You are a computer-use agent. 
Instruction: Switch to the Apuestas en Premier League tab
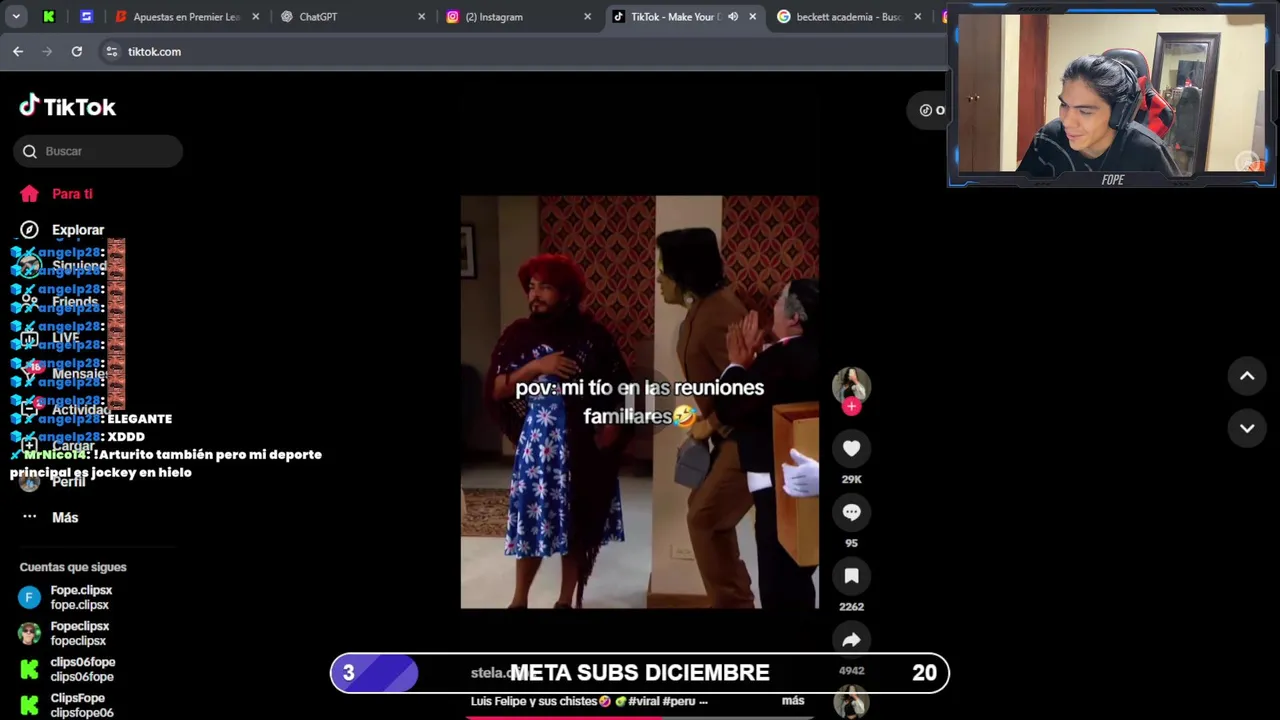click(x=185, y=17)
